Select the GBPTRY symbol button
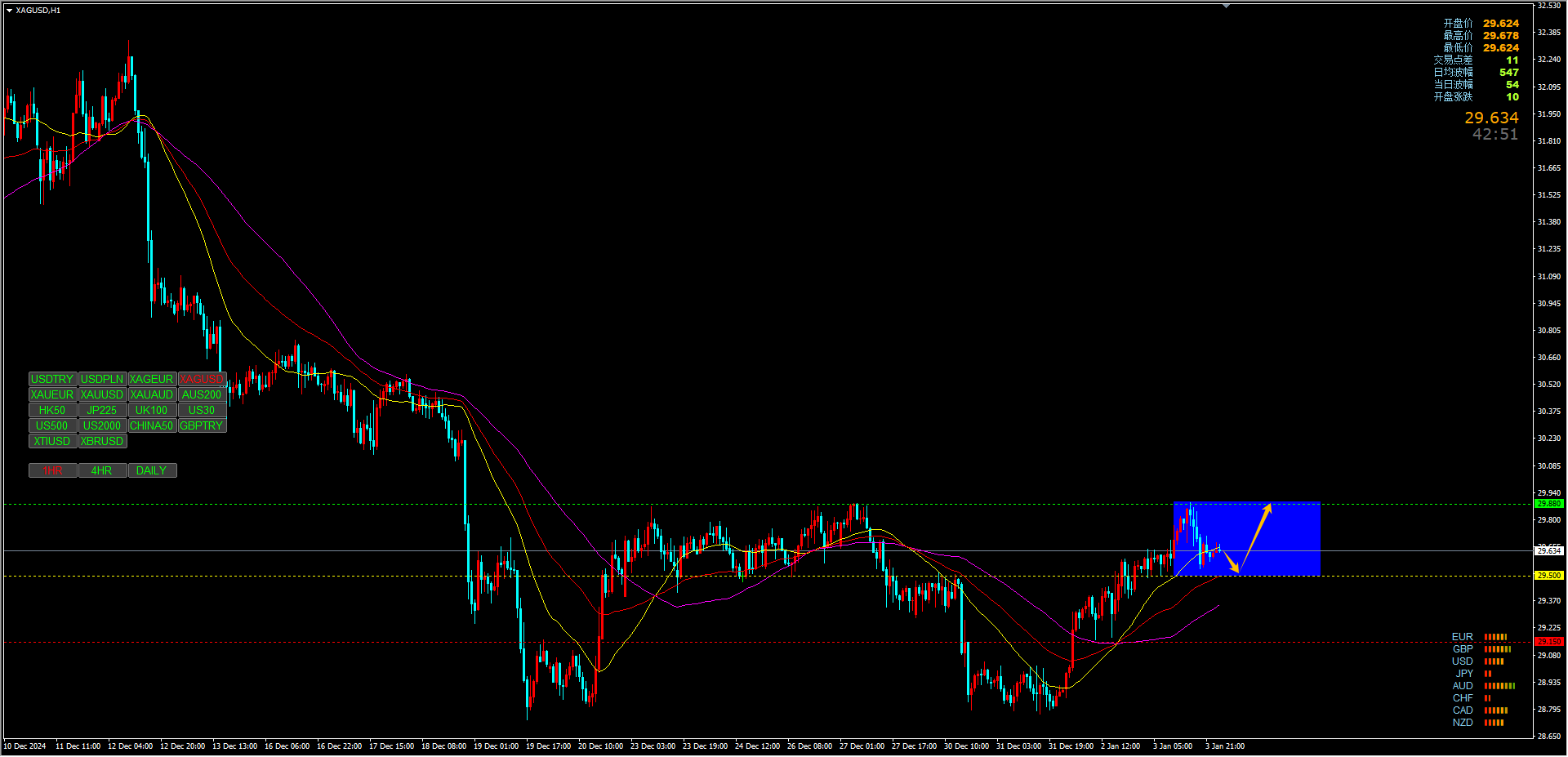 click(x=202, y=425)
